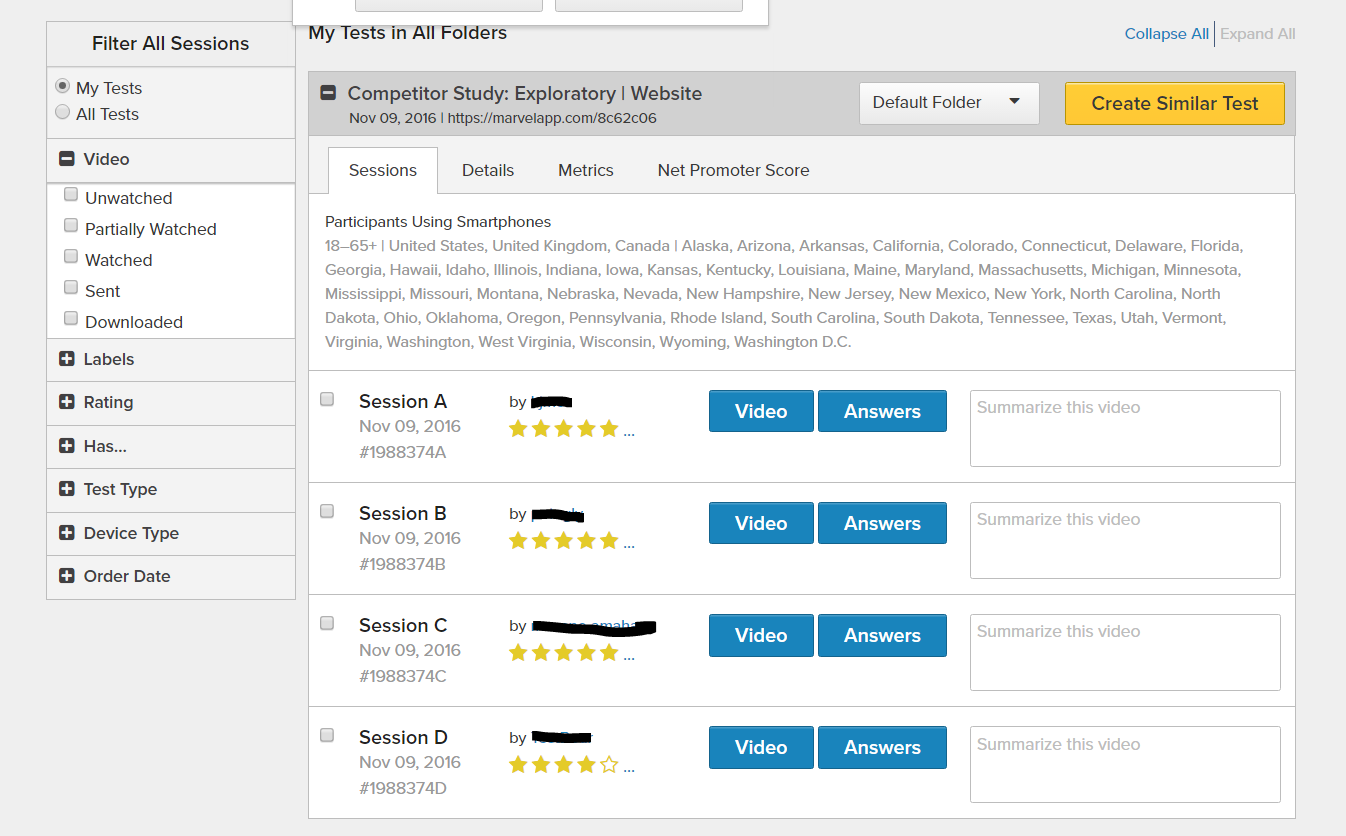View Session B answers
Viewport: 1346px width, 836px height.
[x=882, y=523]
